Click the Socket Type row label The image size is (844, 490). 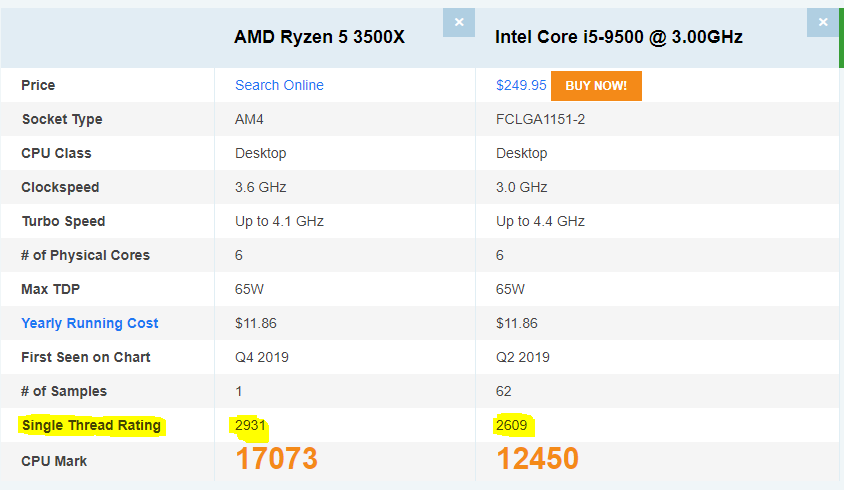coord(62,119)
